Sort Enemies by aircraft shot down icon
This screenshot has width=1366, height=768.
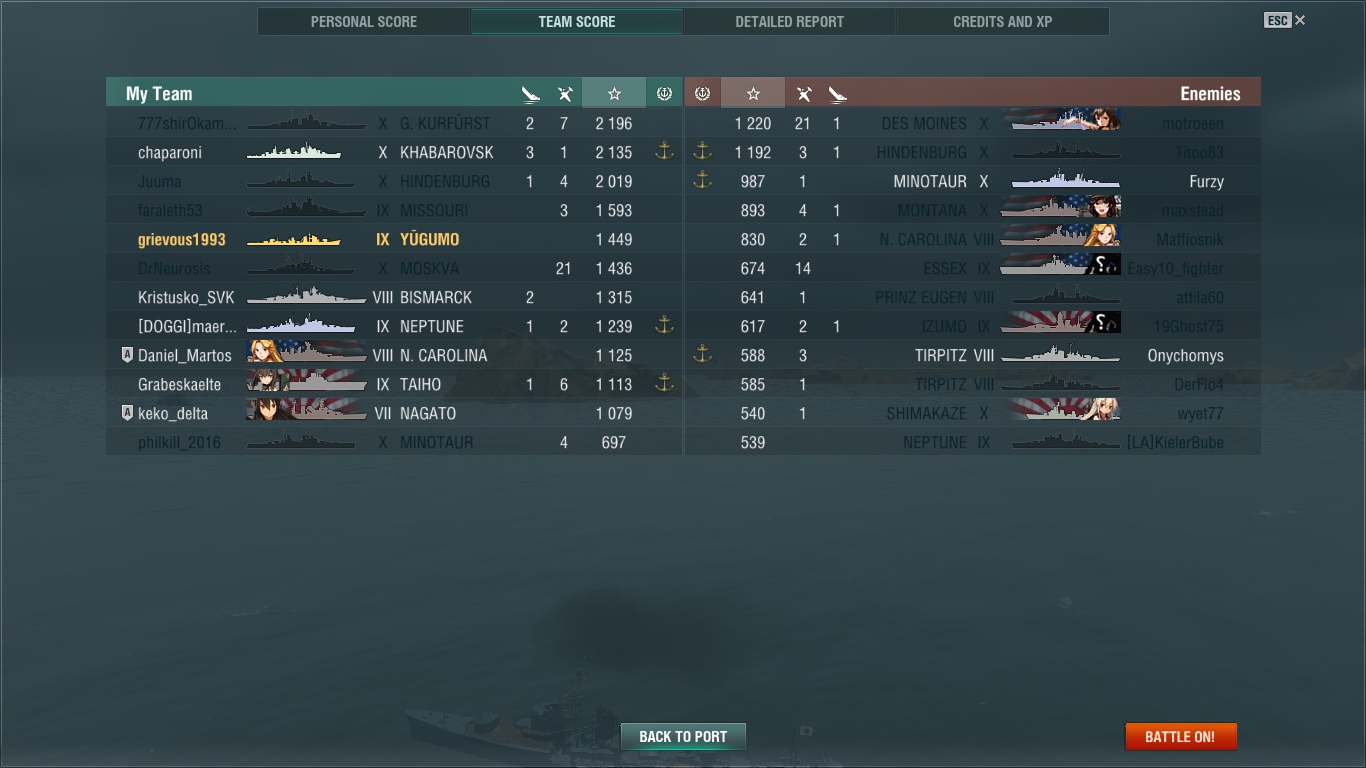click(x=803, y=94)
